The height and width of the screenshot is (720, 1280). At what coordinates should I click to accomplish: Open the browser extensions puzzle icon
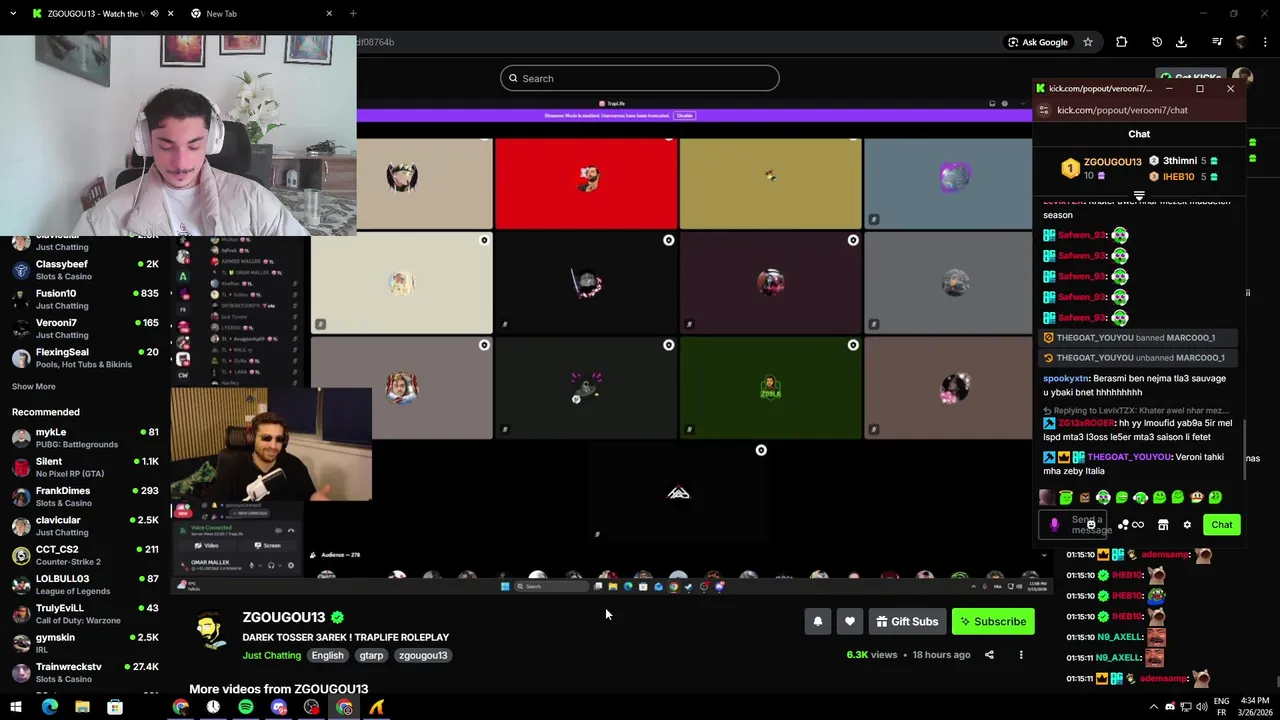click(1121, 42)
